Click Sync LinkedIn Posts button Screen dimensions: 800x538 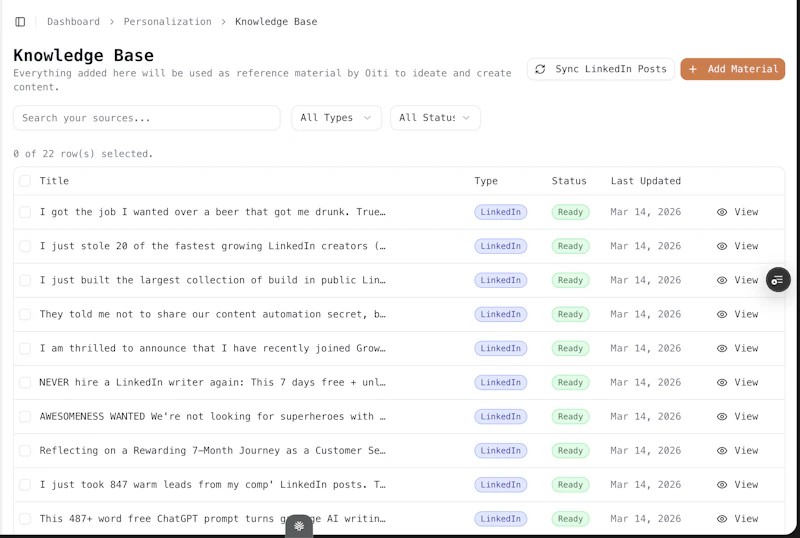(x=601, y=69)
